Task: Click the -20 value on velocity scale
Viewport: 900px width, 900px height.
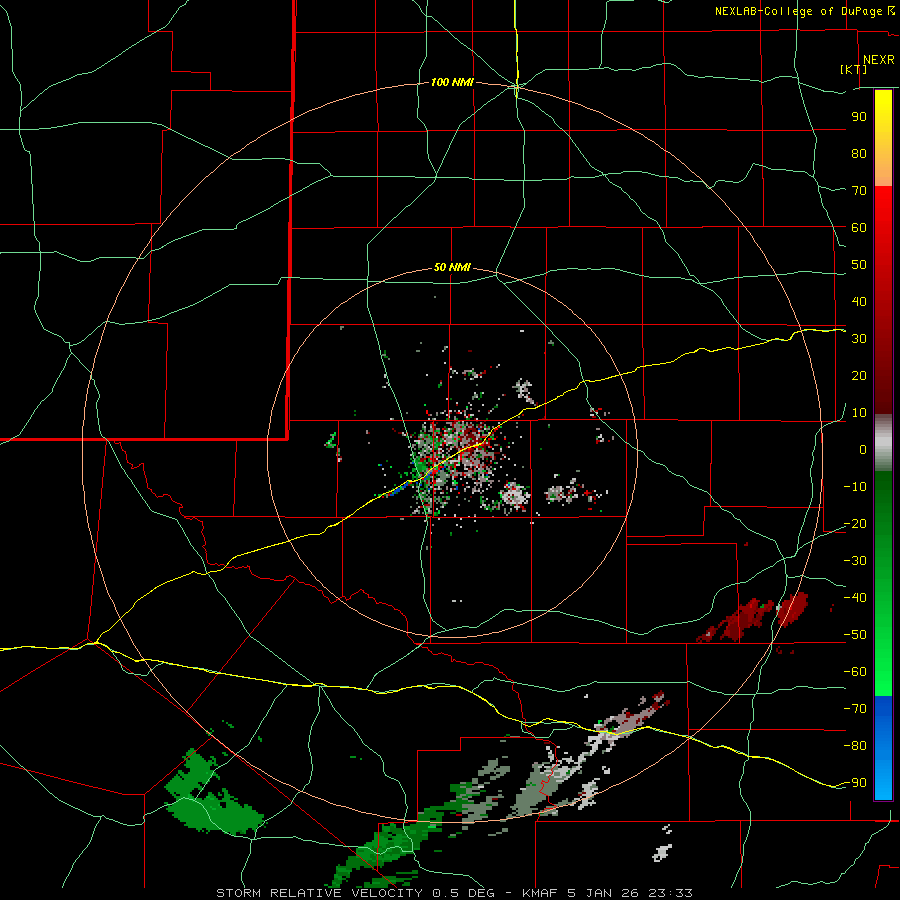Action: (855, 523)
